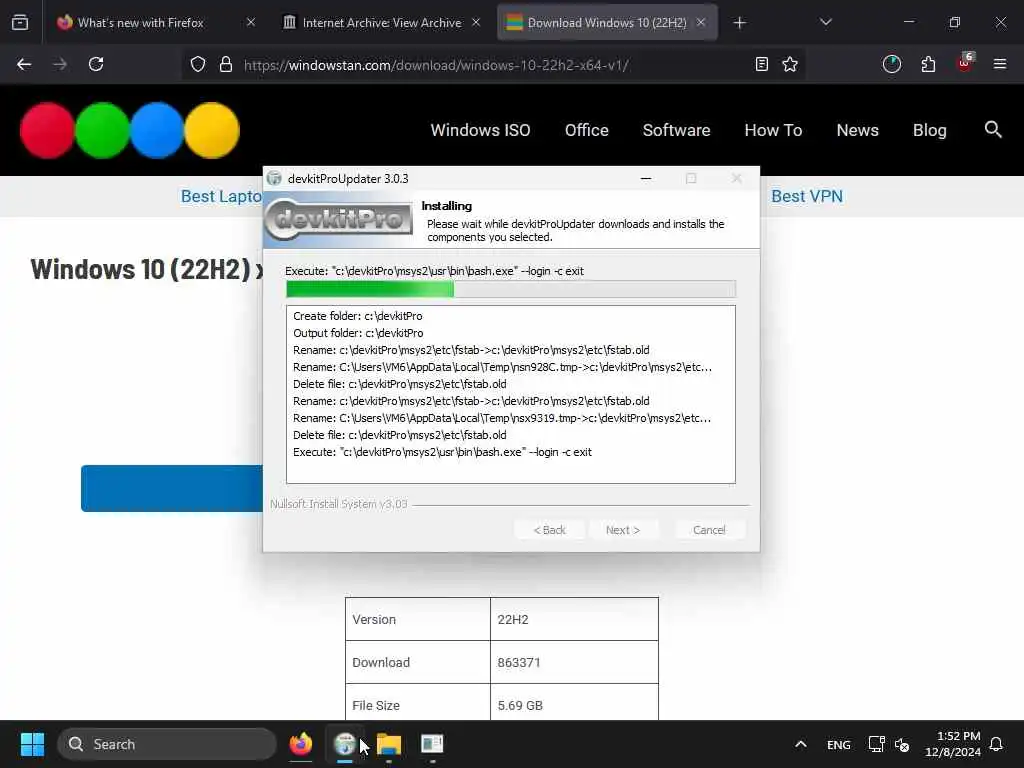Select 'Create folder: c:\devkitPro' log line

(358, 316)
